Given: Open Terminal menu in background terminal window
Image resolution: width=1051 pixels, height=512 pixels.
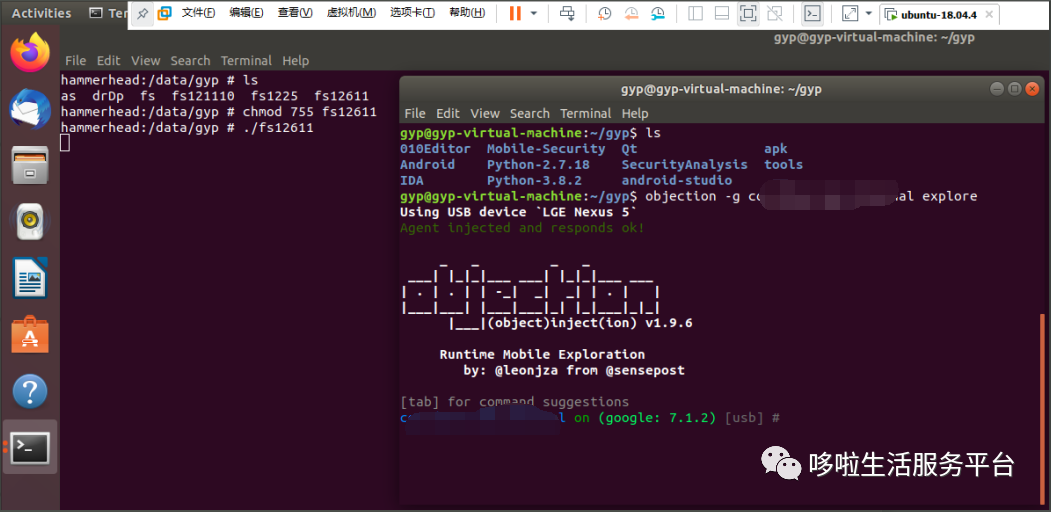Looking at the screenshot, I should pyautogui.click(x=246, y=60).
